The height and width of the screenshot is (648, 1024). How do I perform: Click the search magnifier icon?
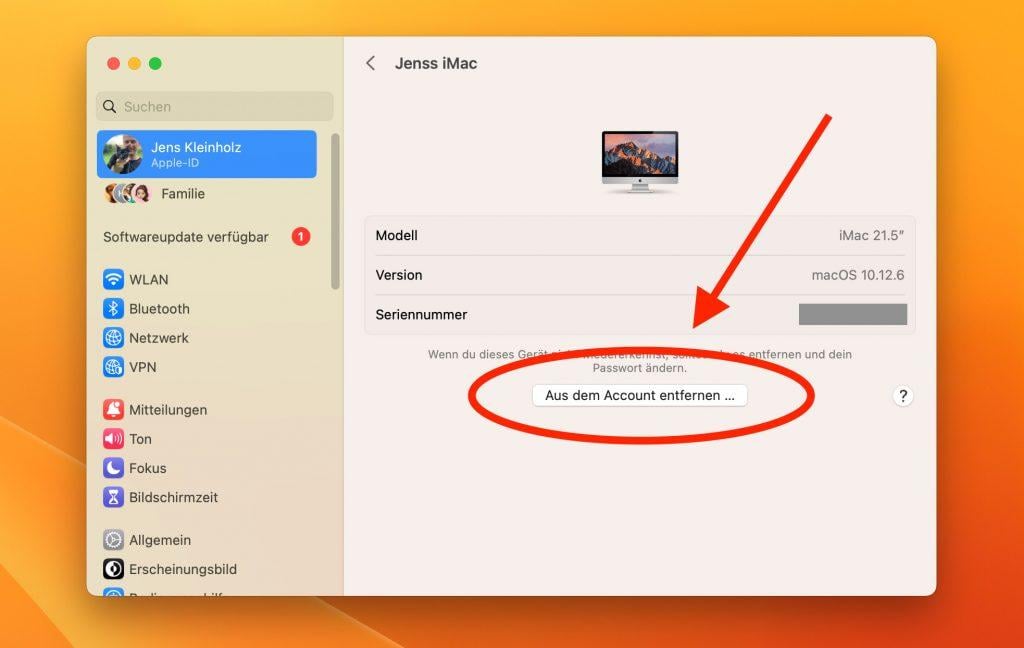coord(109,106)
